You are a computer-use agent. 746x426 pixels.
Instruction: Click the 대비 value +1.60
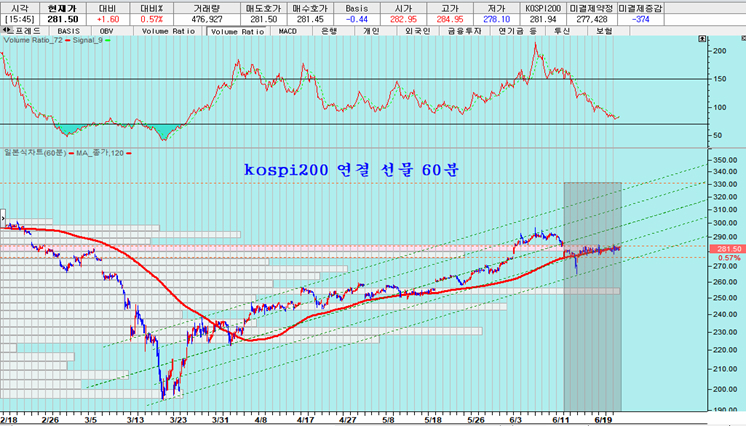108,20
